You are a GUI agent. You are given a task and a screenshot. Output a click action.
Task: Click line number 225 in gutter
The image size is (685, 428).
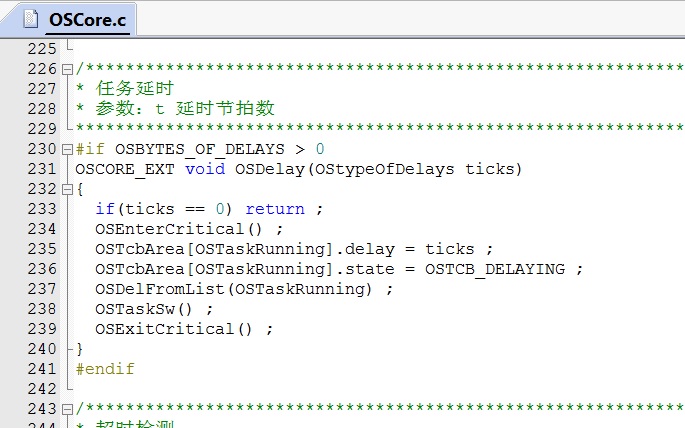(42, 48)
